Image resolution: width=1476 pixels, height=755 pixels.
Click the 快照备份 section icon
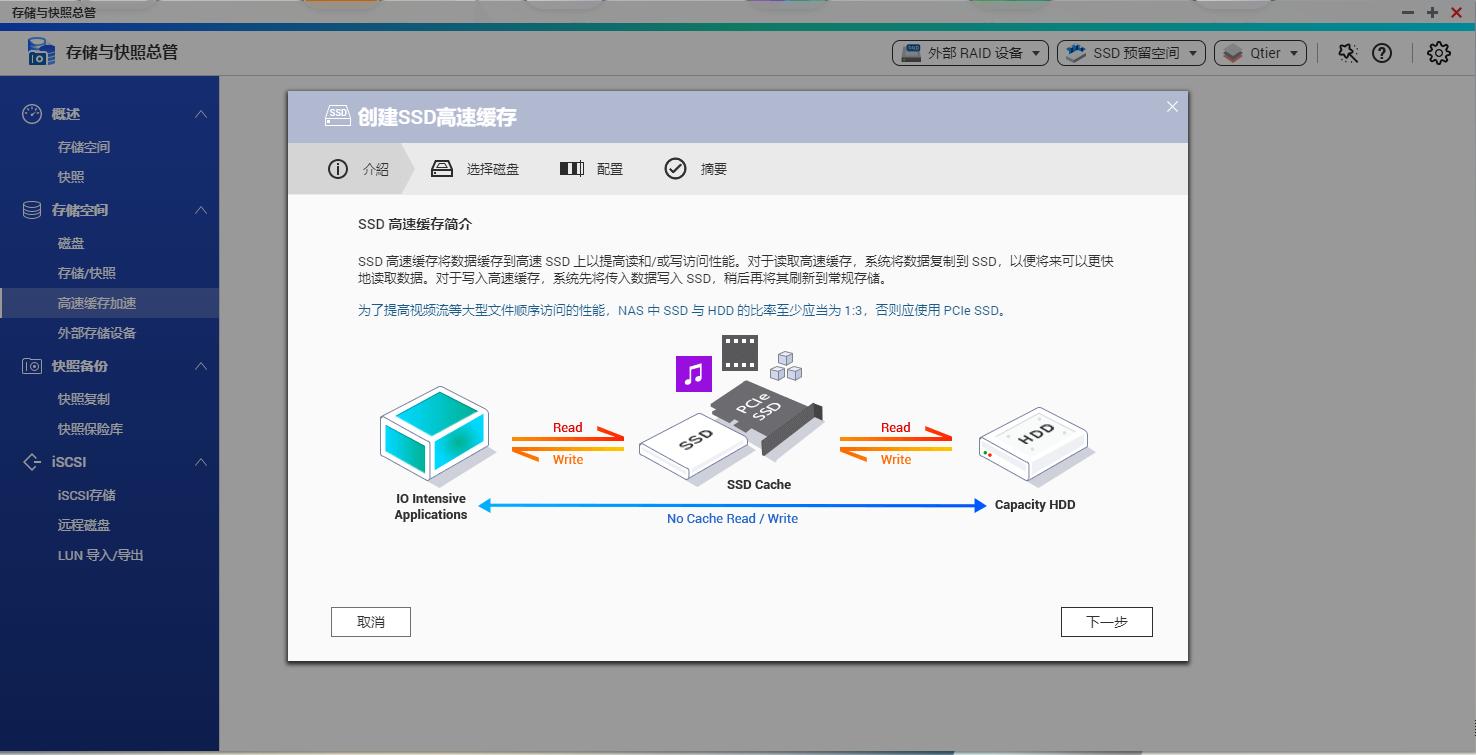point(30,366)
